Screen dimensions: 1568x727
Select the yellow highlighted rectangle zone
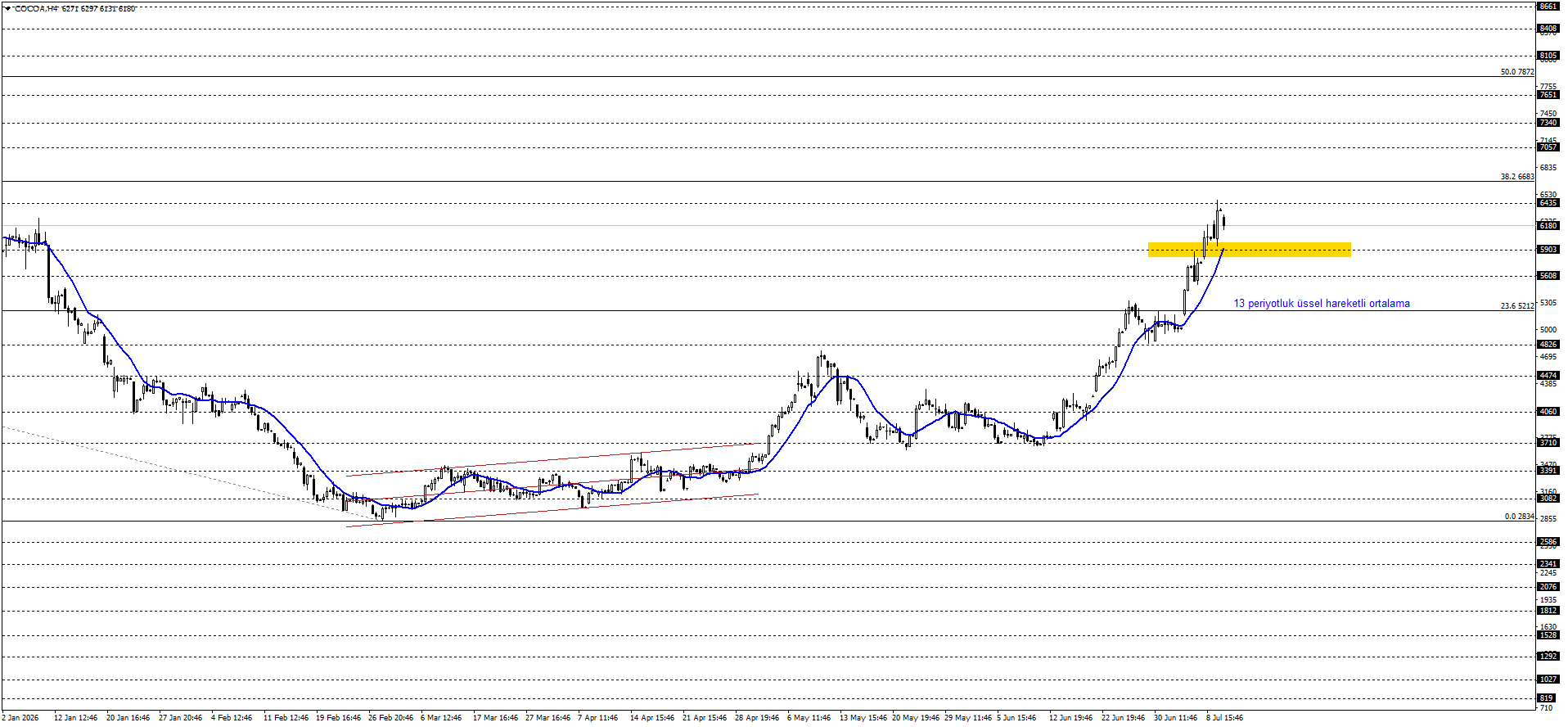coord(1249,249)
